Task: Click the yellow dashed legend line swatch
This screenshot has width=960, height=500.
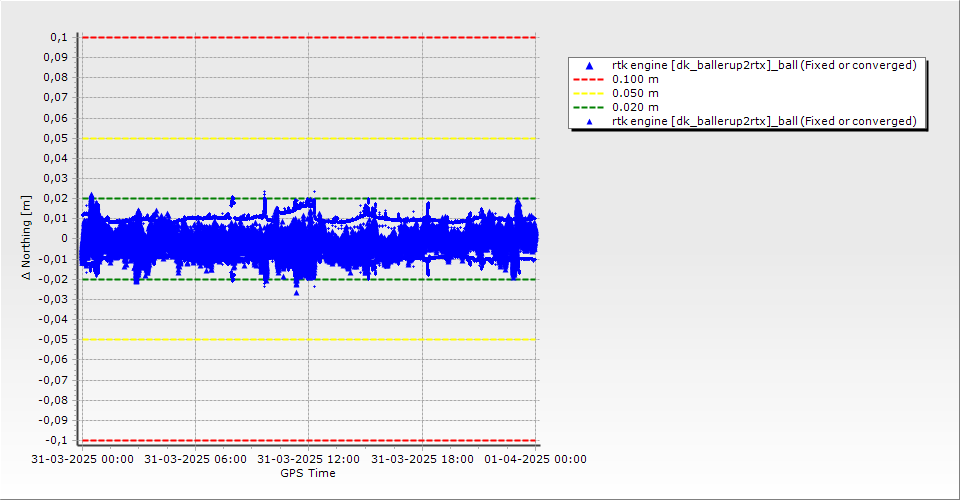Action: (x=588, y=94)
